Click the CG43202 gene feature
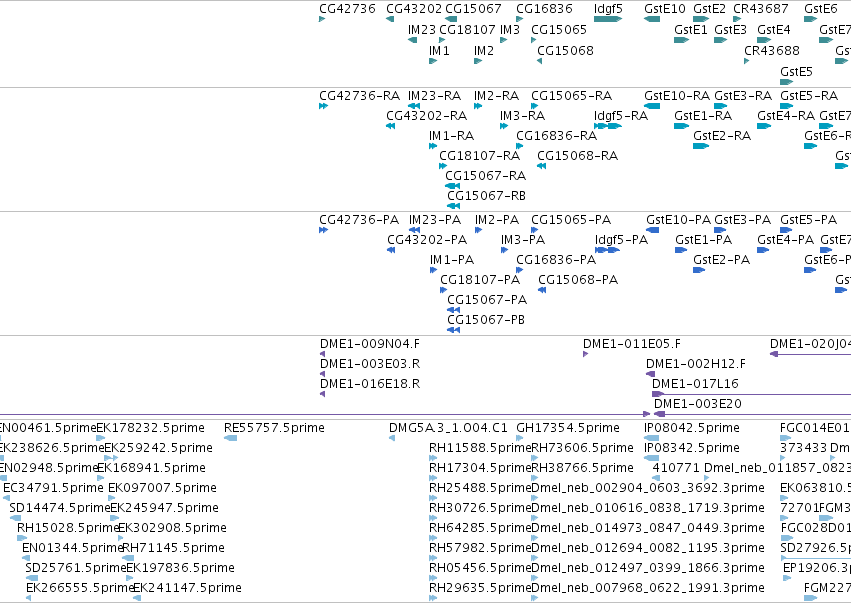The image size is (851, 603). point(390,19)
